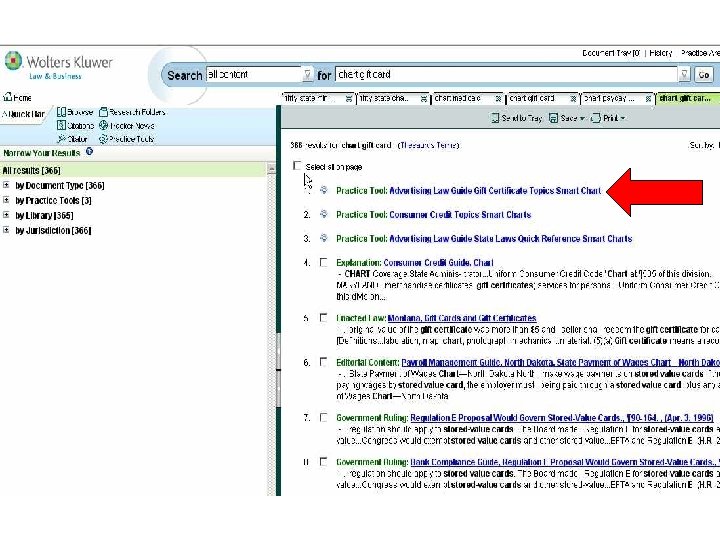Close the first 'fifty state chr...' tab
The width and height of the screenshot is (720, 540).
coord(349,99)
